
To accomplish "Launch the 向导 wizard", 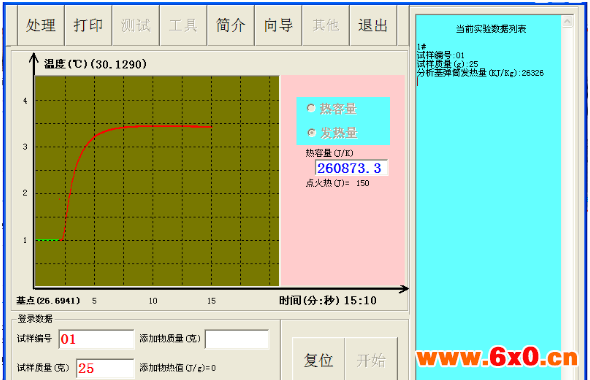I will (278, 25).
